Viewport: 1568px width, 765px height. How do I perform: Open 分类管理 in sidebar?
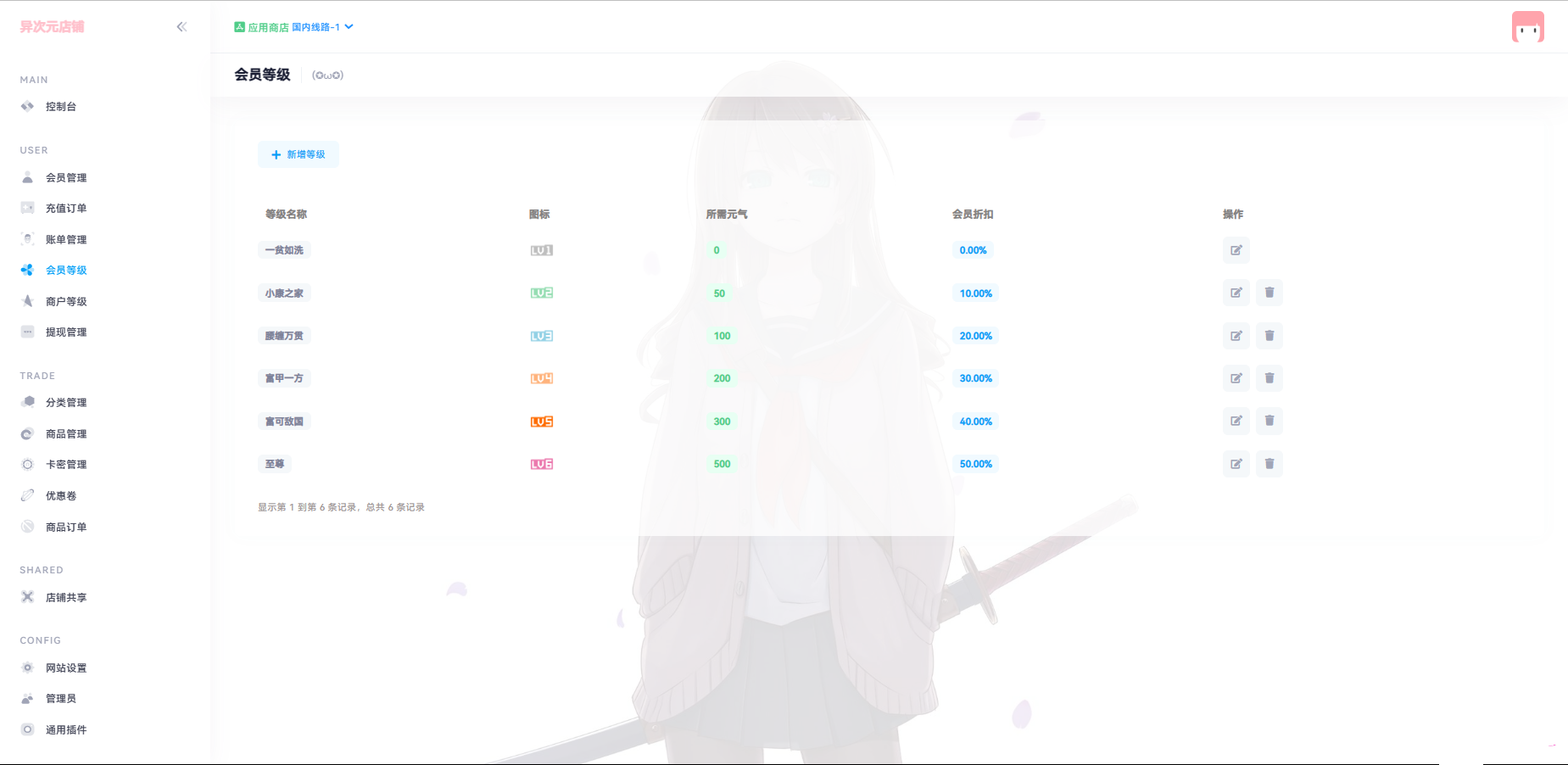66,403
